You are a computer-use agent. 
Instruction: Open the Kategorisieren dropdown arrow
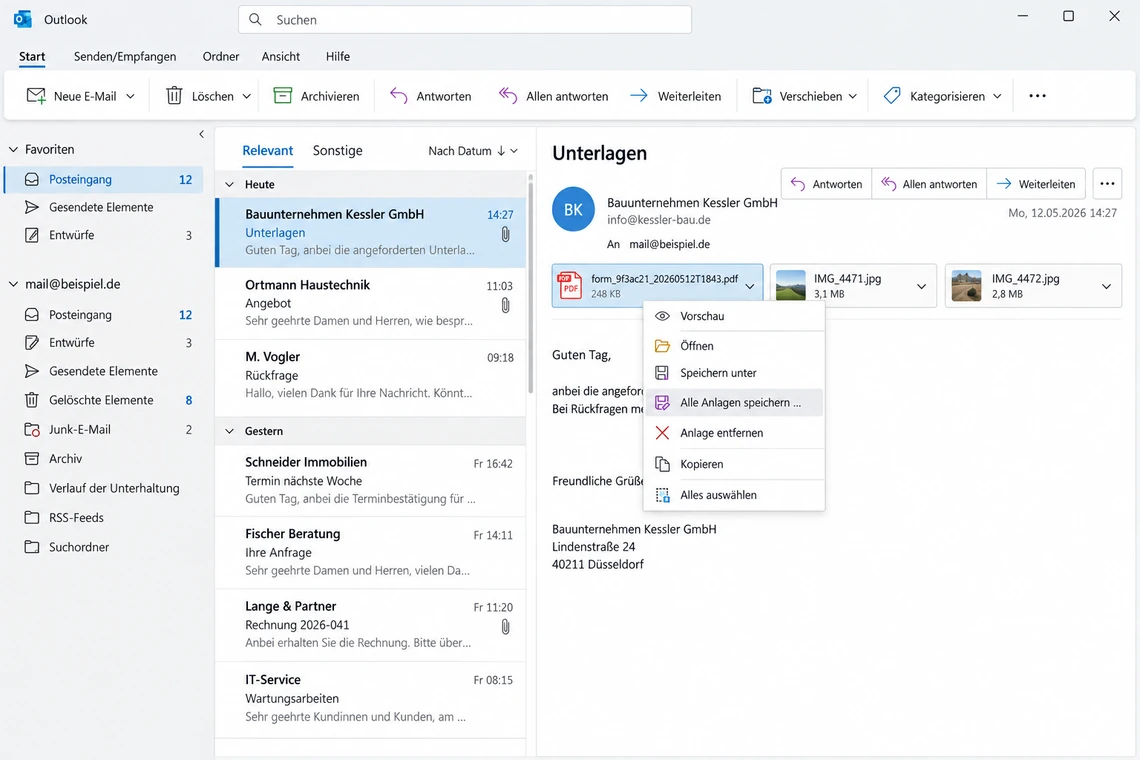(x=998, y=96)
